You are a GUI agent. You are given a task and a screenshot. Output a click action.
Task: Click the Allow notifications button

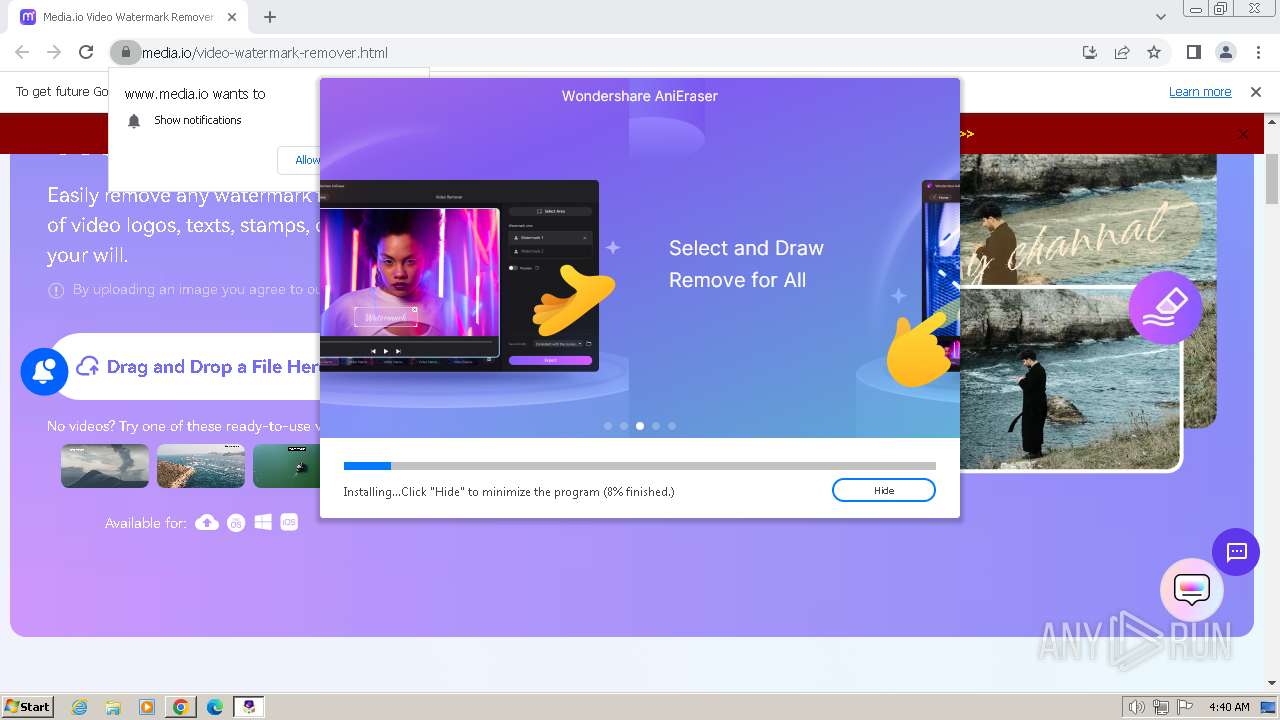pos(300,160)
